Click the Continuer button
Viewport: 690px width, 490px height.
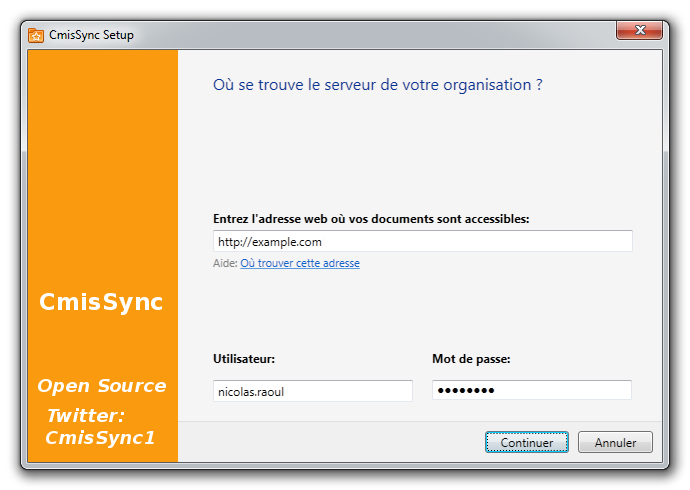(x=527, y=442)
